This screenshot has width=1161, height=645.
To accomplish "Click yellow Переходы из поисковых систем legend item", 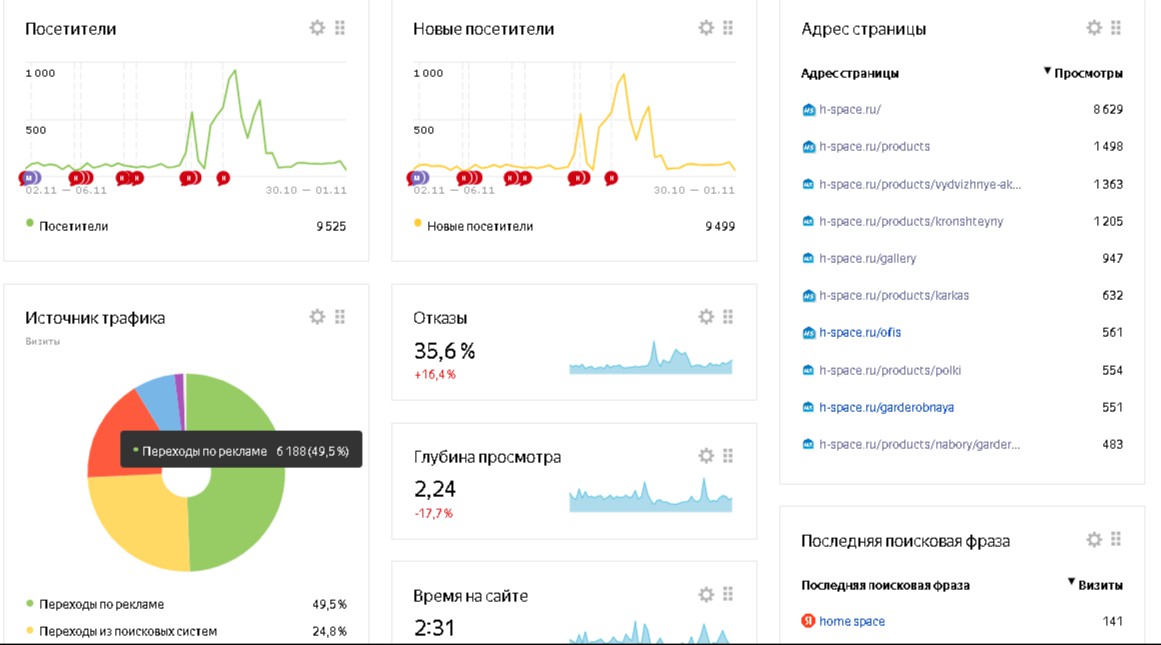I will click(x=127, y=632).
